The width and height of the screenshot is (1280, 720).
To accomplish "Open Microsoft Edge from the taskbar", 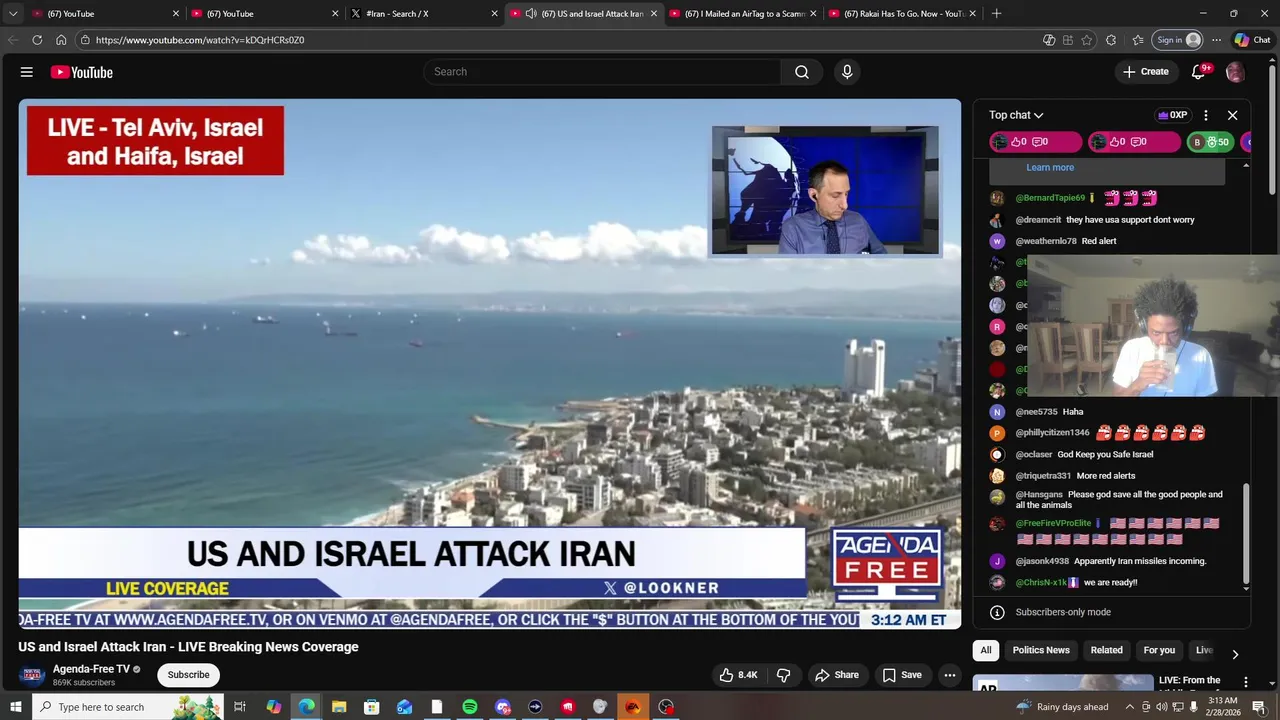I will (306, 707).
